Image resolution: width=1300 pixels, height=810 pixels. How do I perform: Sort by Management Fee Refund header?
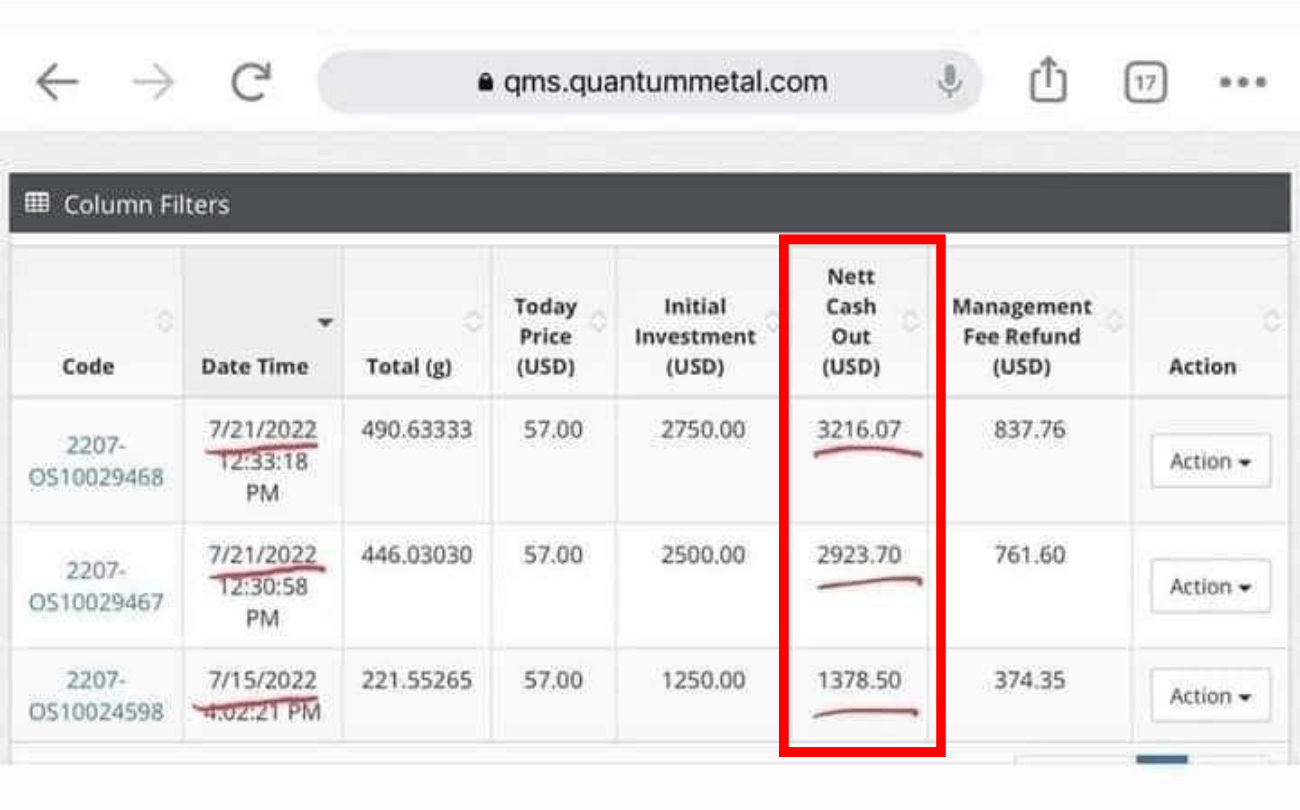(1021, 336)
